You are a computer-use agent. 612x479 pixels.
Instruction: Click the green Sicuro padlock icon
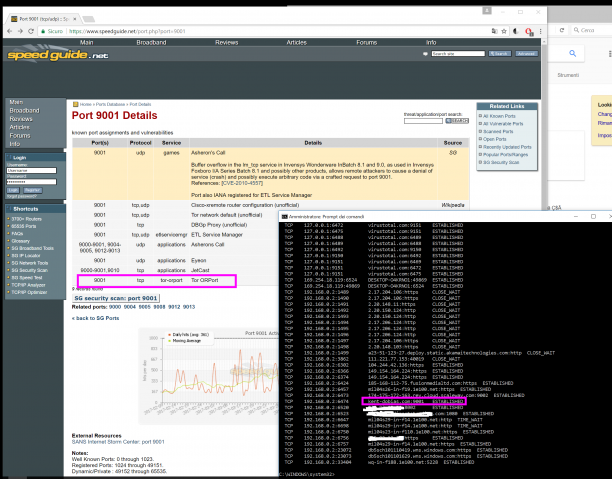tap(43, 31)
